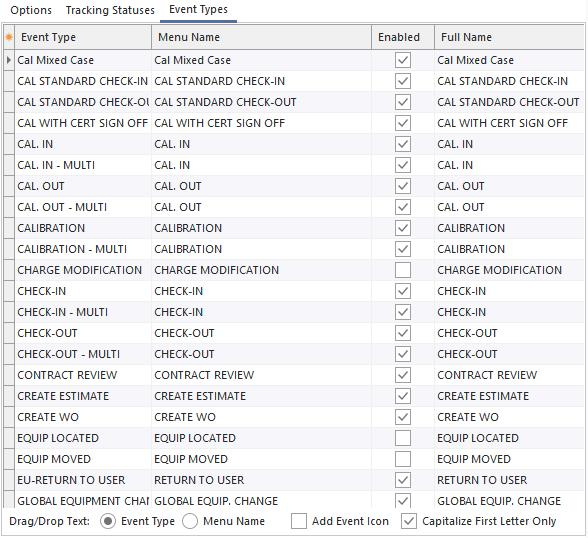Select the CAL. IN - MULTI event type cell
The width and height of the screenshot is (588, 538).
[83, 165]
